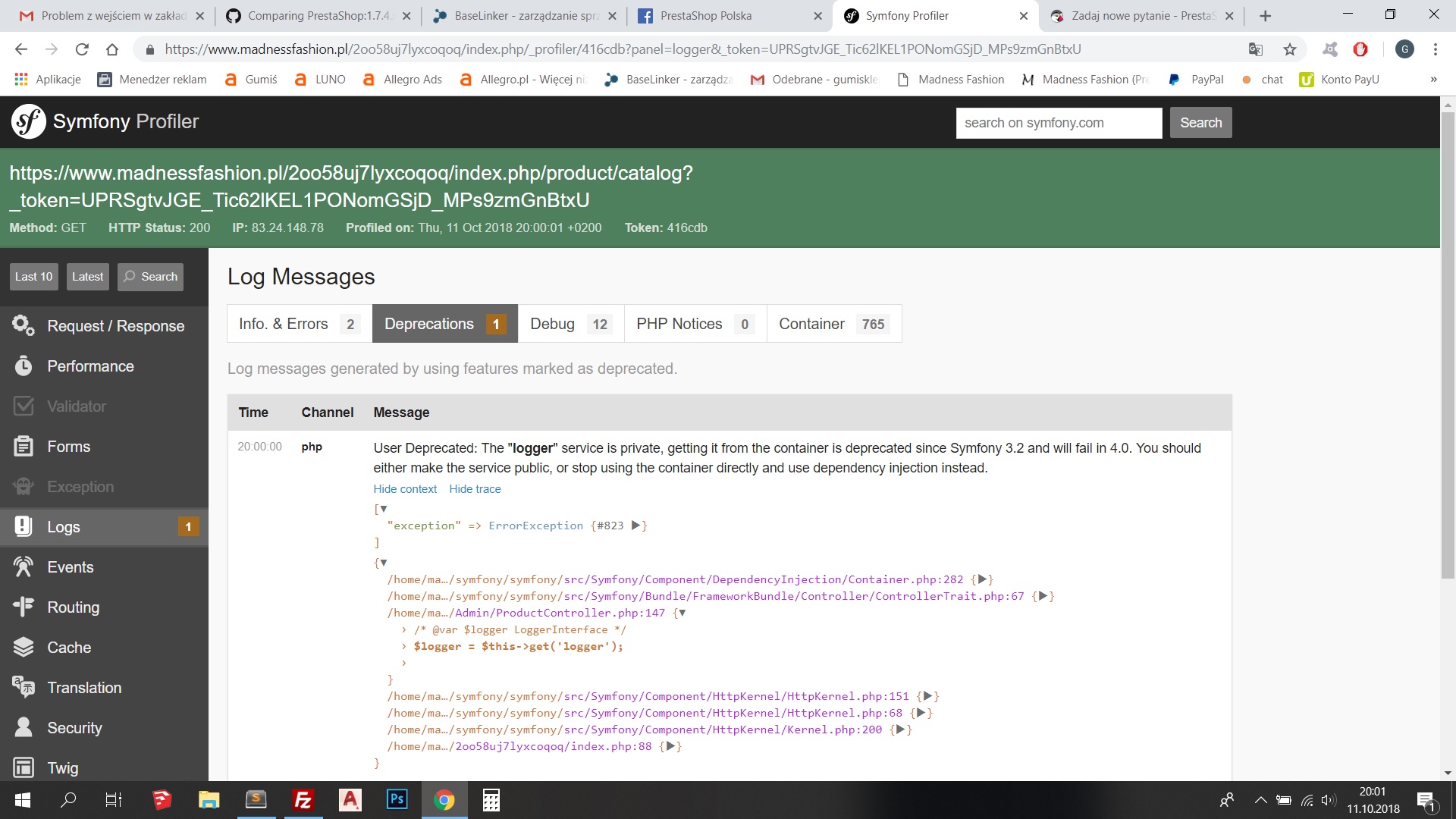Click the Search button beside symfony.com field

coord(1200,123)
